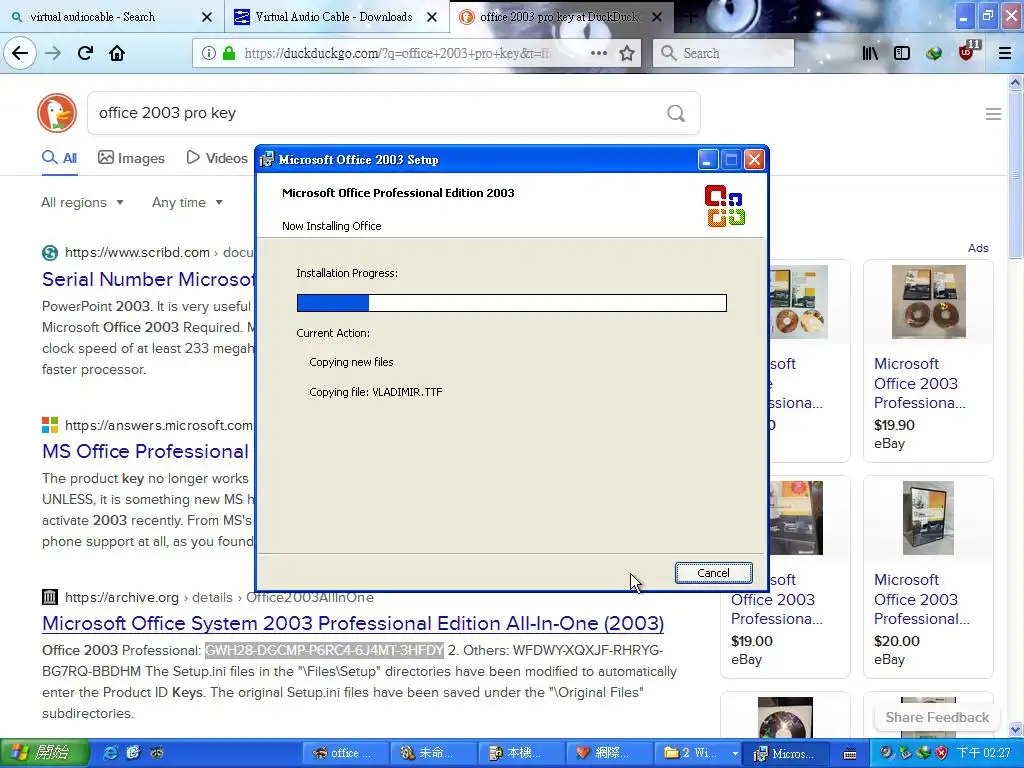Open 'Microsoft Office System 2003 Professional Edition All-In-One' link
The width and height of the screenshot is (1024, 768).
353,623
